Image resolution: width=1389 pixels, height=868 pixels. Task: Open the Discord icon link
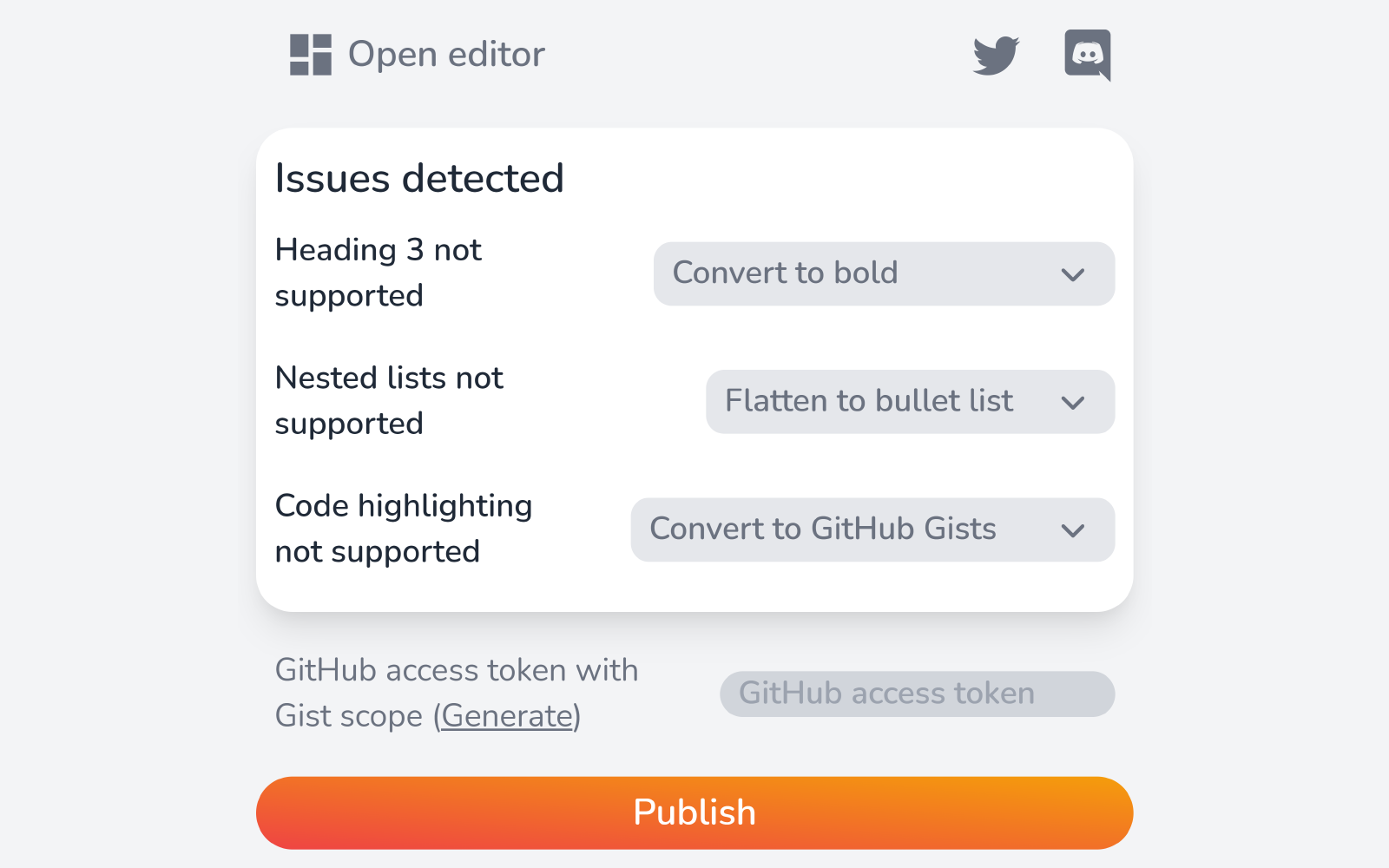pyautogui.click(x=1087, y=55)
